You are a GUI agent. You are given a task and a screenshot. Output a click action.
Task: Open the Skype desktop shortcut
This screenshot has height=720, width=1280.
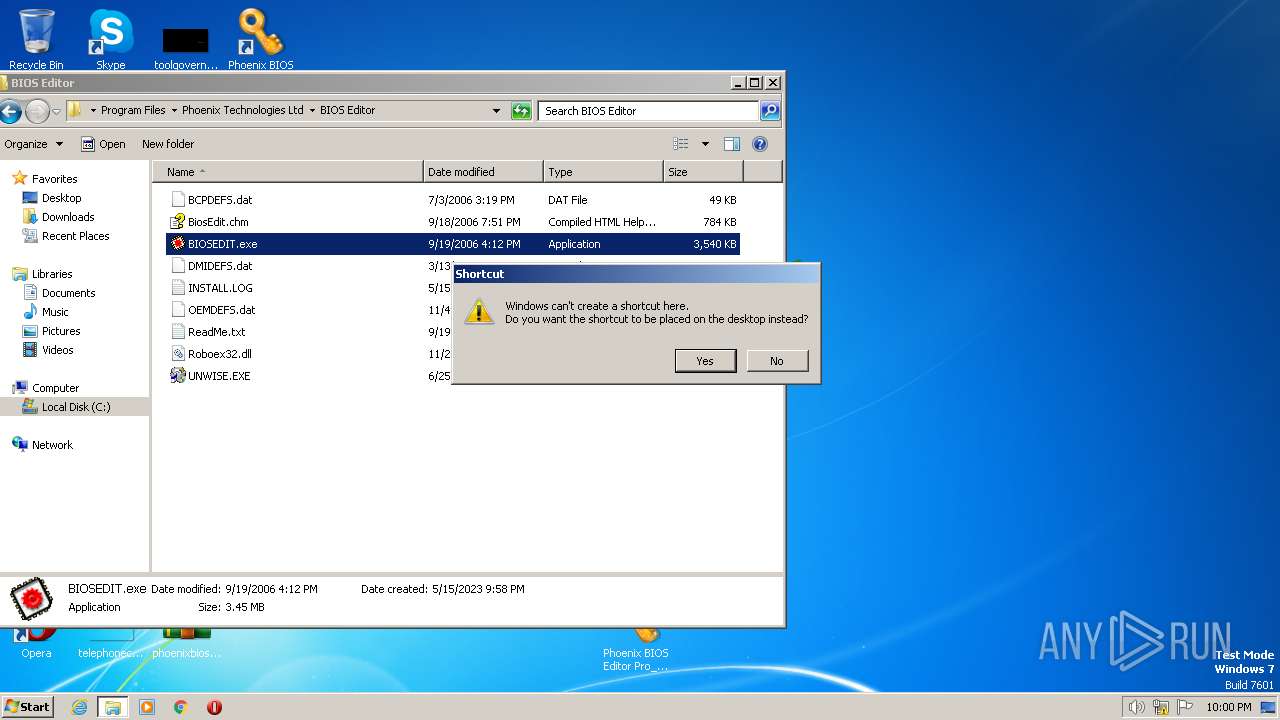pos(110,38)
